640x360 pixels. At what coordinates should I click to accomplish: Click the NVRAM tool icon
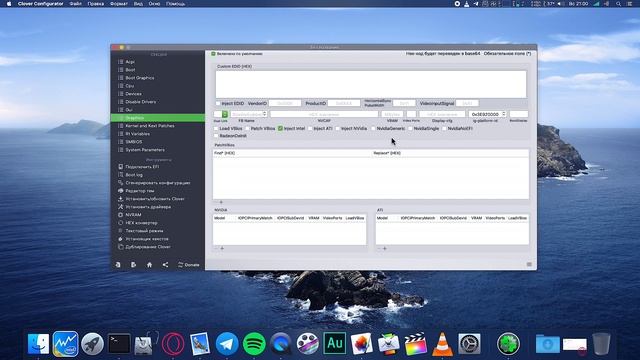point(120,215)
